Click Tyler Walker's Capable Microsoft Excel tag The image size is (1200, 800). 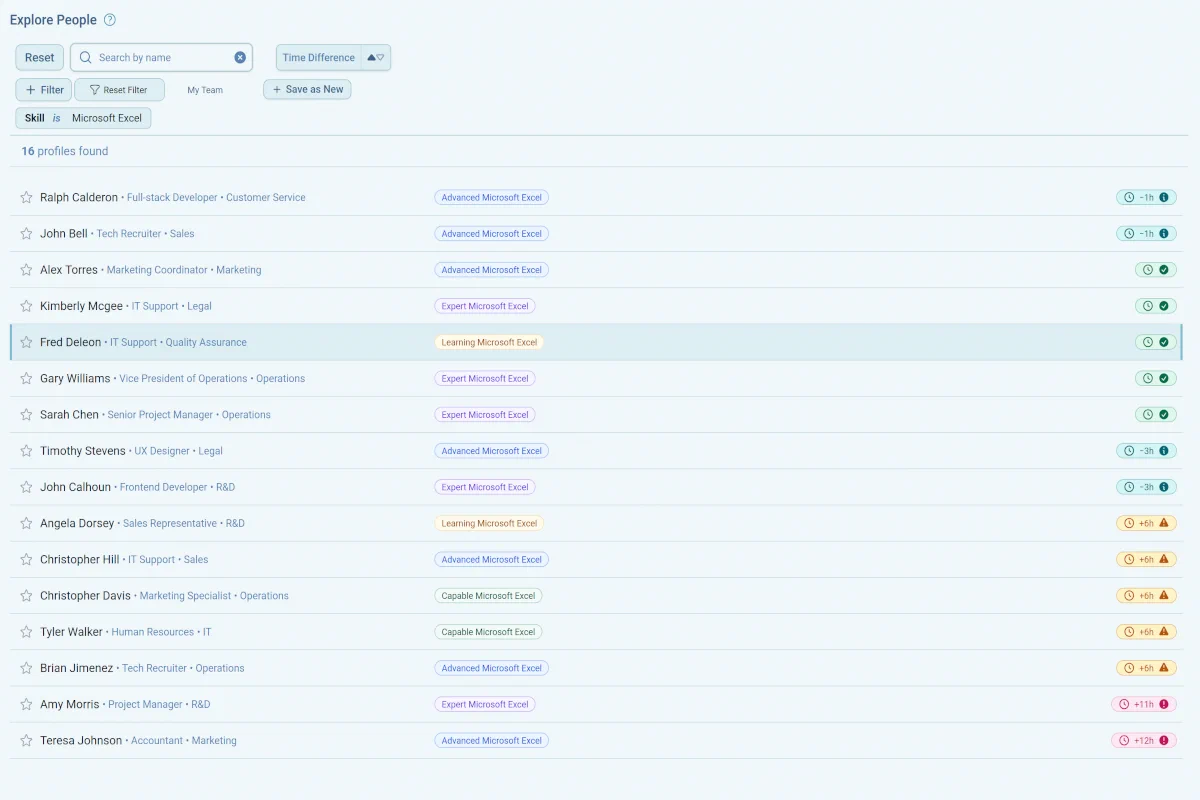point(488,632)
